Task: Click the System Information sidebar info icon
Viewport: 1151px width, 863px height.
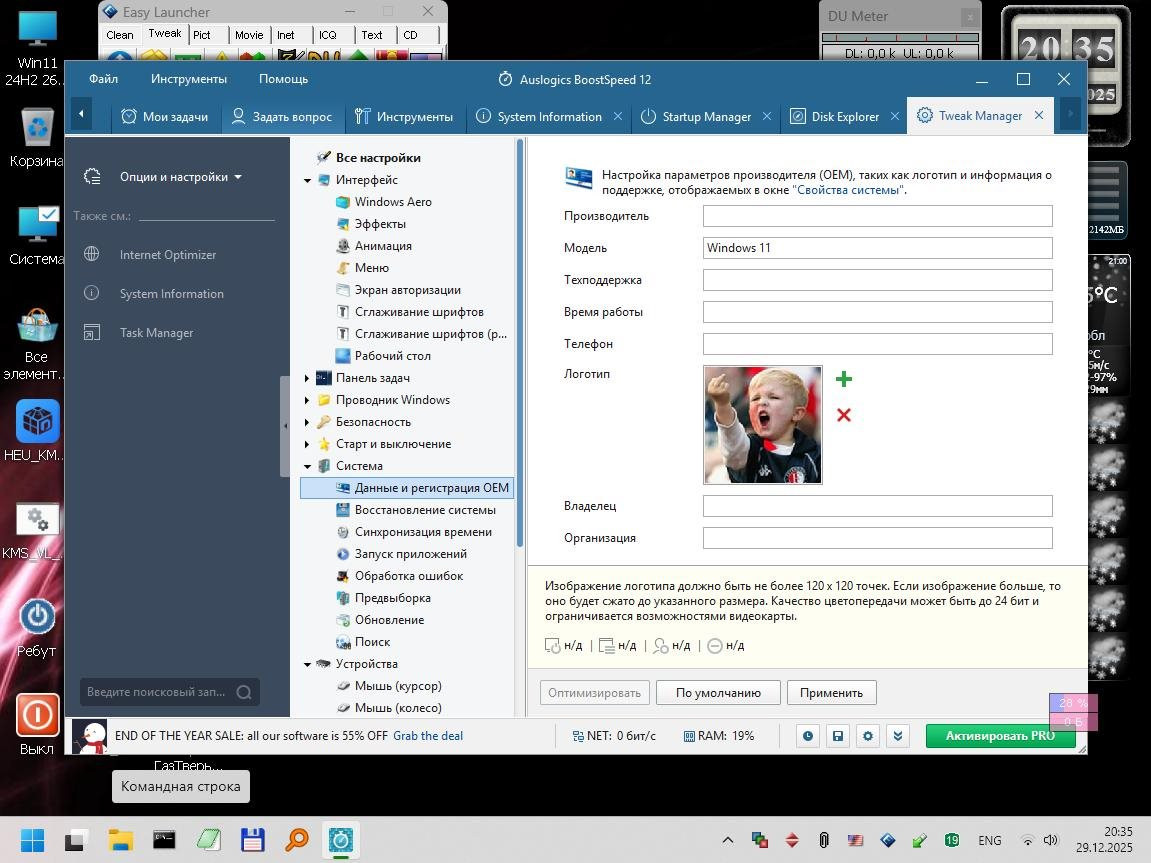Action: (92, 293)
